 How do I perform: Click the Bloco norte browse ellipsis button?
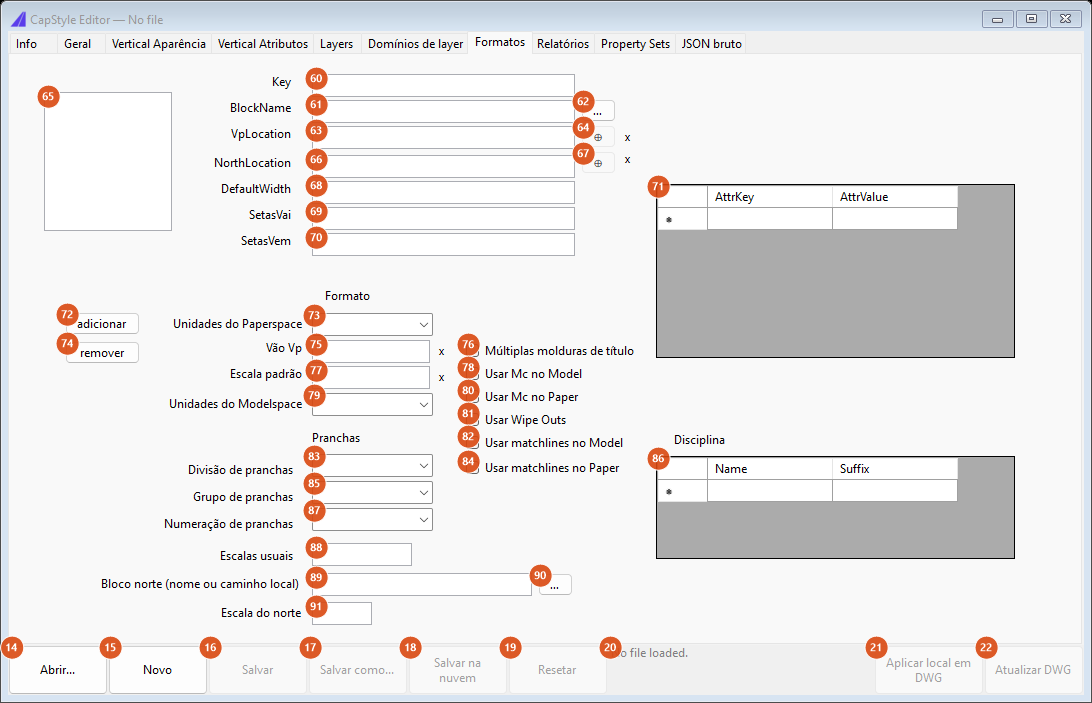point(555,585)
